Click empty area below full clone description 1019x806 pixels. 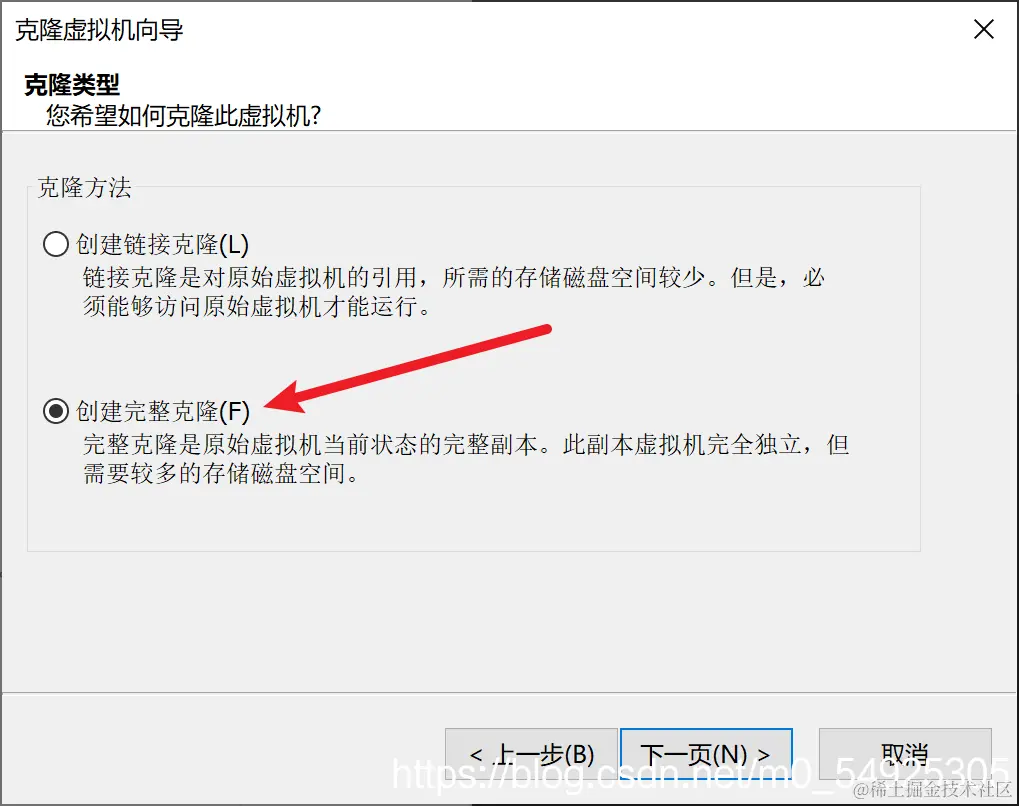coord(473,520)
